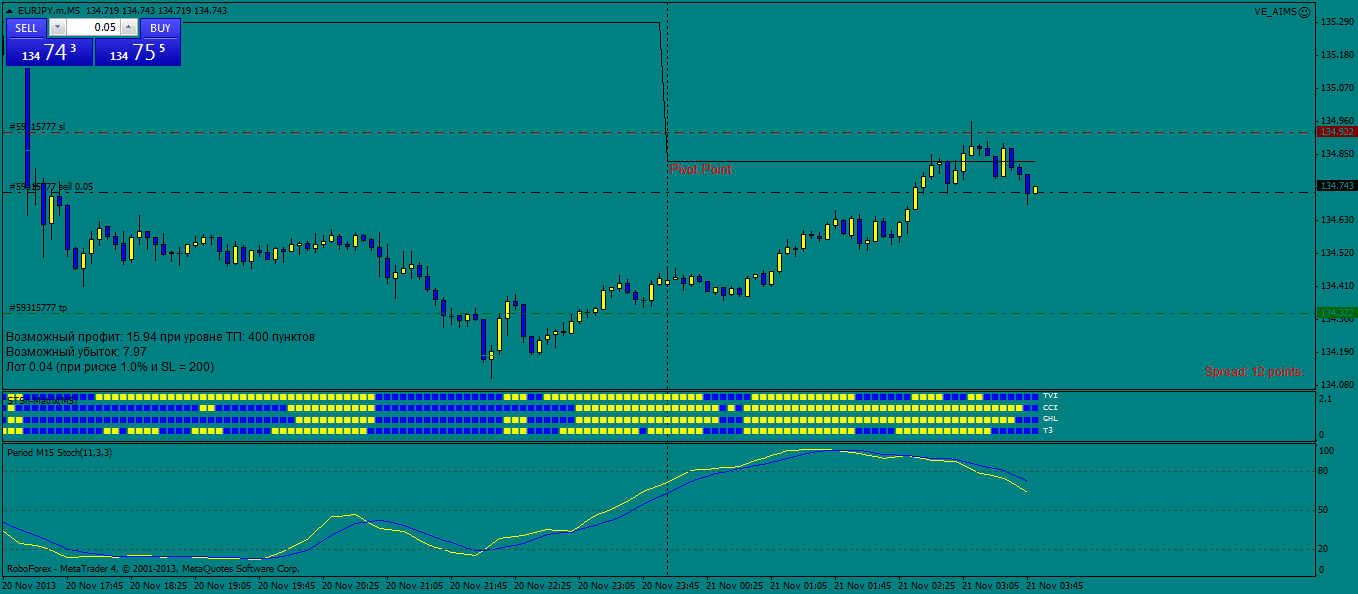Click the CCI matrix row label
This screenshot has width=1358, height=594.
click(x=1050, y=408)
